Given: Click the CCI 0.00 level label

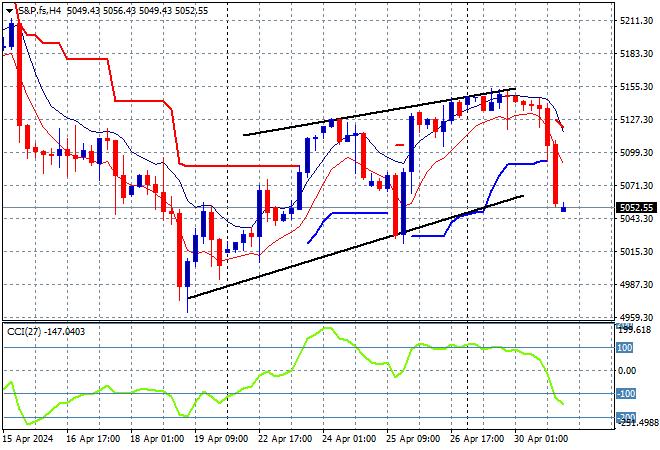Looking at the screenshot, I should coord(627,370).
